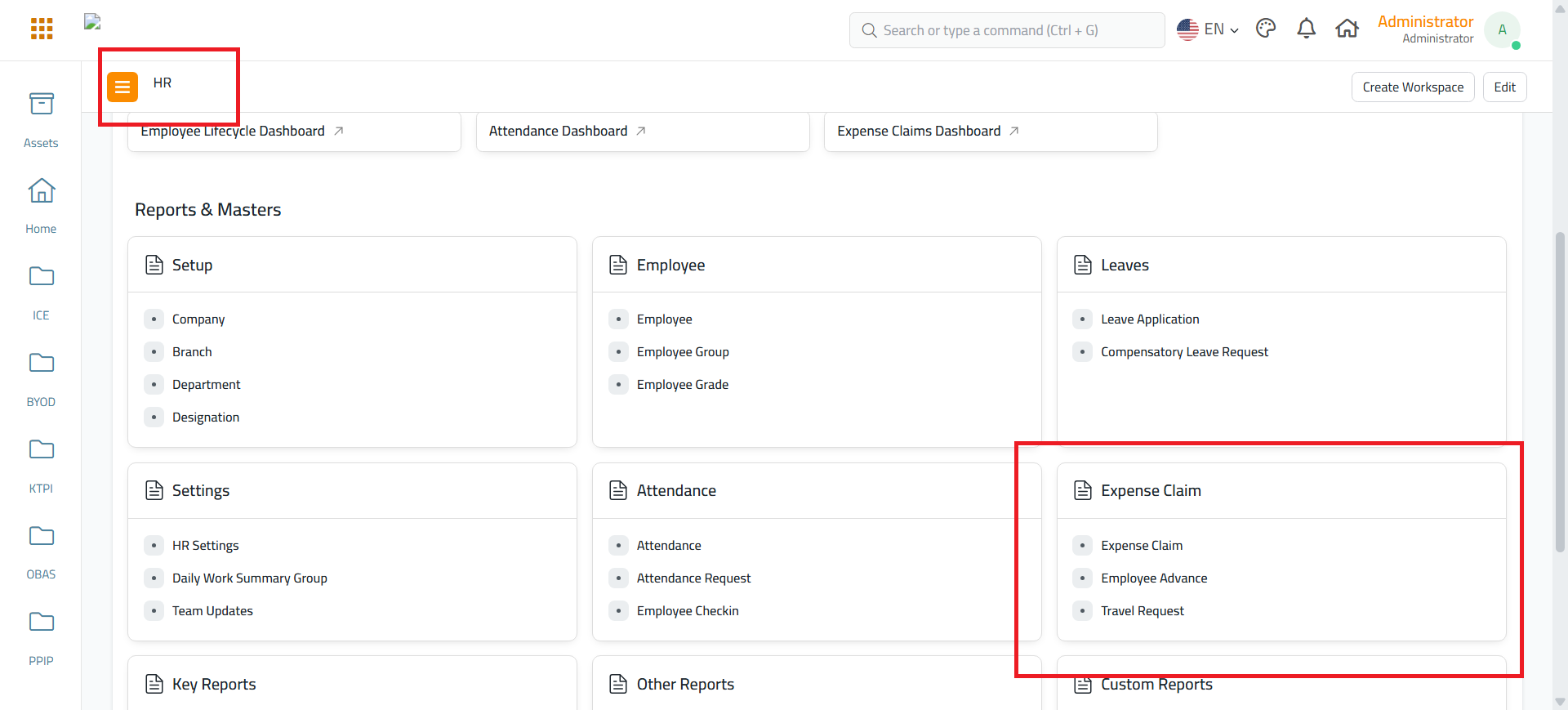Open Daily Work Summary Group
Screen dimensions: 1568x710
tap(250, 578)
